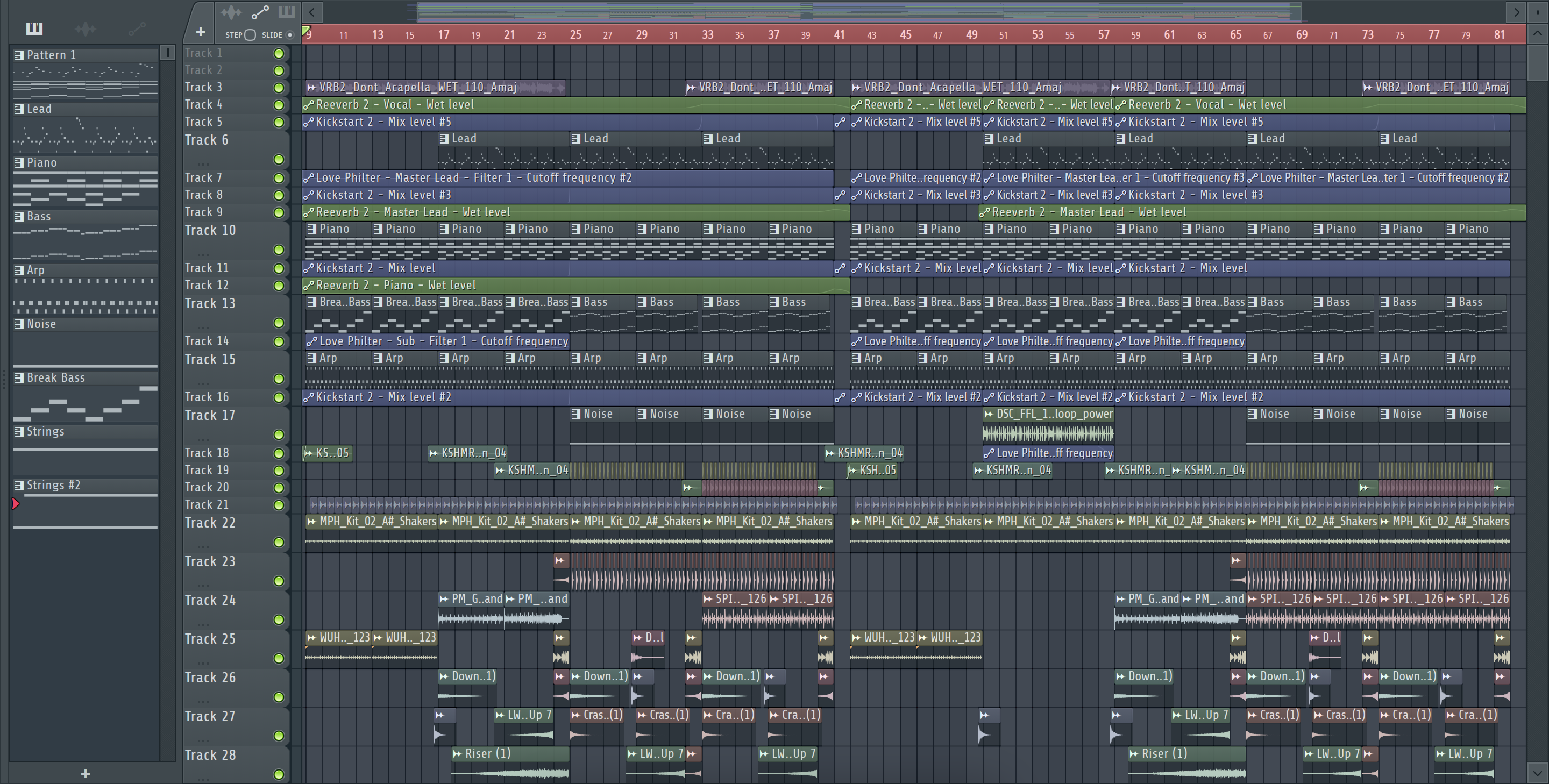
Task: Toggle the STEP editing mode
Action: pos(250,35)
